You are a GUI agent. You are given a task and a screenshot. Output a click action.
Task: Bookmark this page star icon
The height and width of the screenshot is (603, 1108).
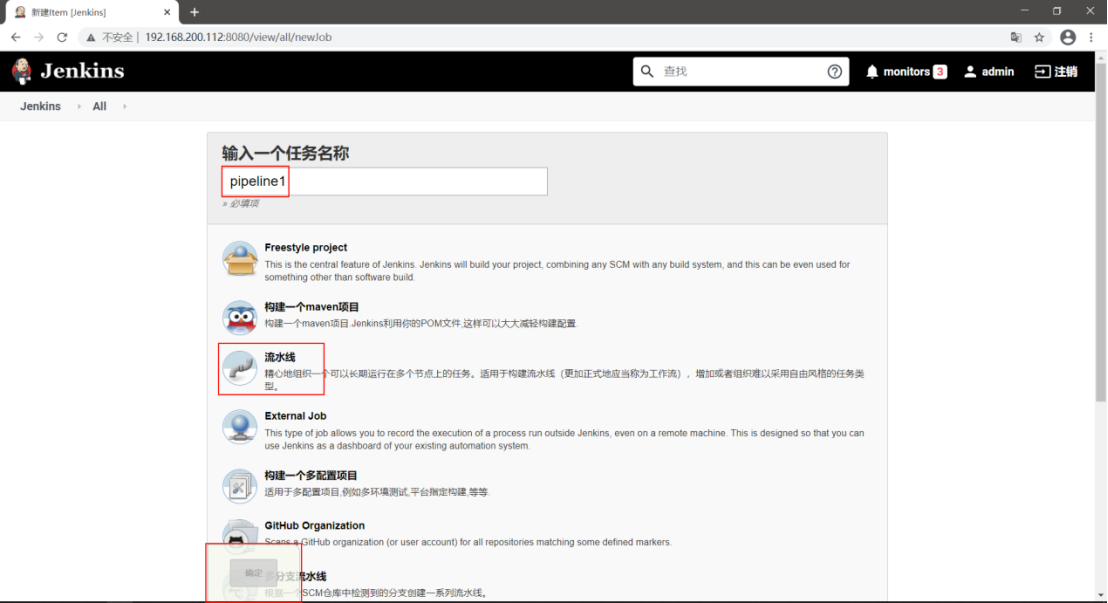coord(1039,37)
